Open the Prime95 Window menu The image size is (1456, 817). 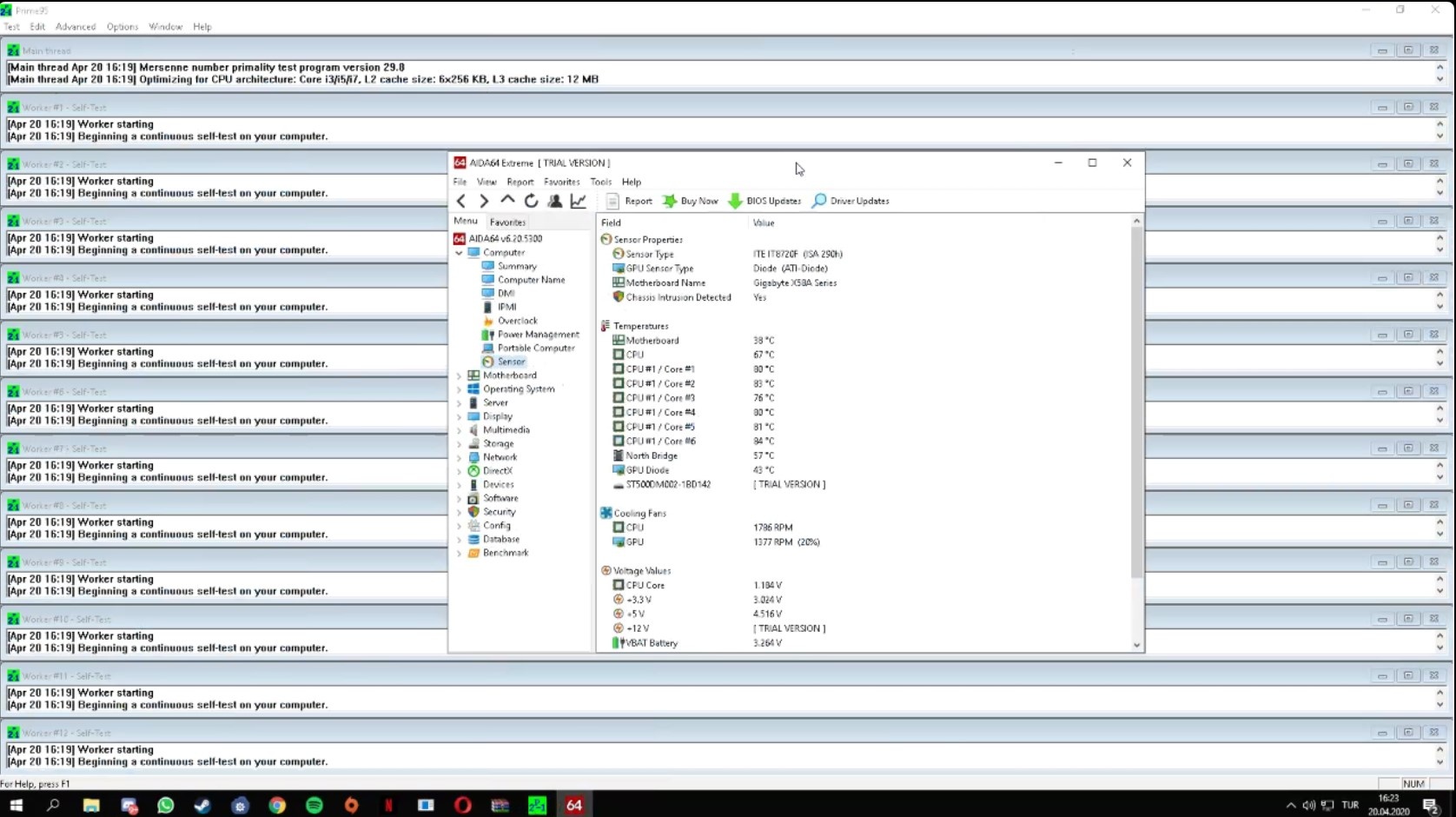[165, 27]
